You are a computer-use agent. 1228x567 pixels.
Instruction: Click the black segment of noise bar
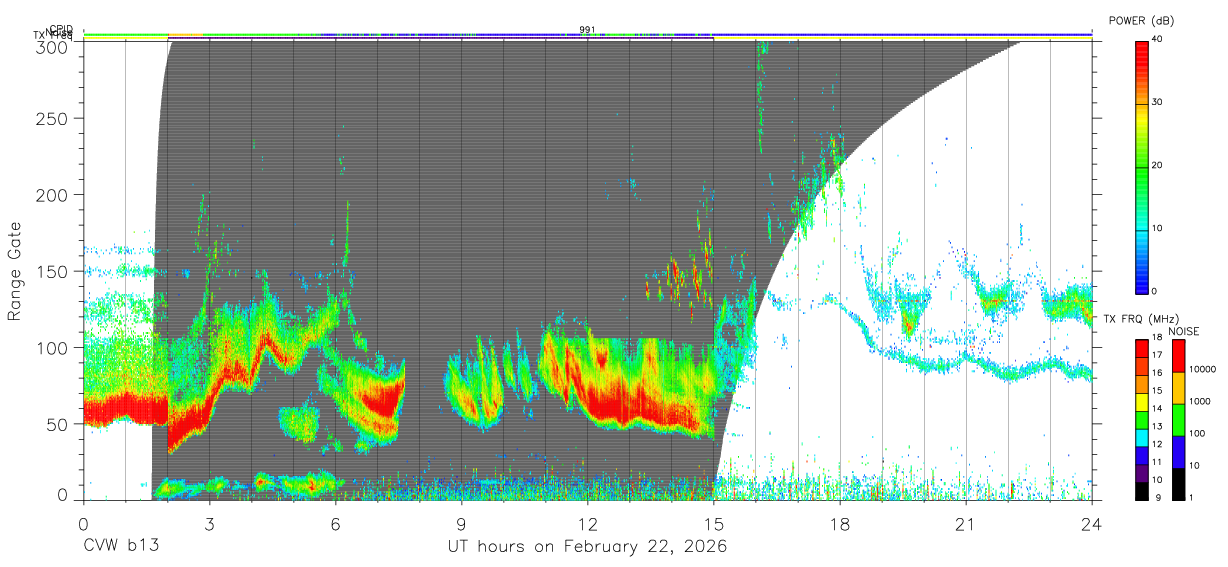[x=1178, y=482]
